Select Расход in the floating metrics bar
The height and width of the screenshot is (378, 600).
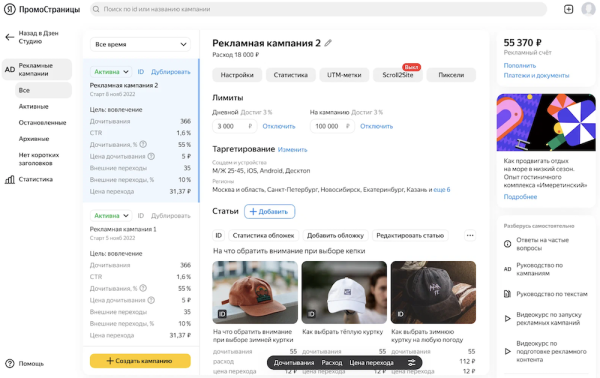click(x=332, y=363)
